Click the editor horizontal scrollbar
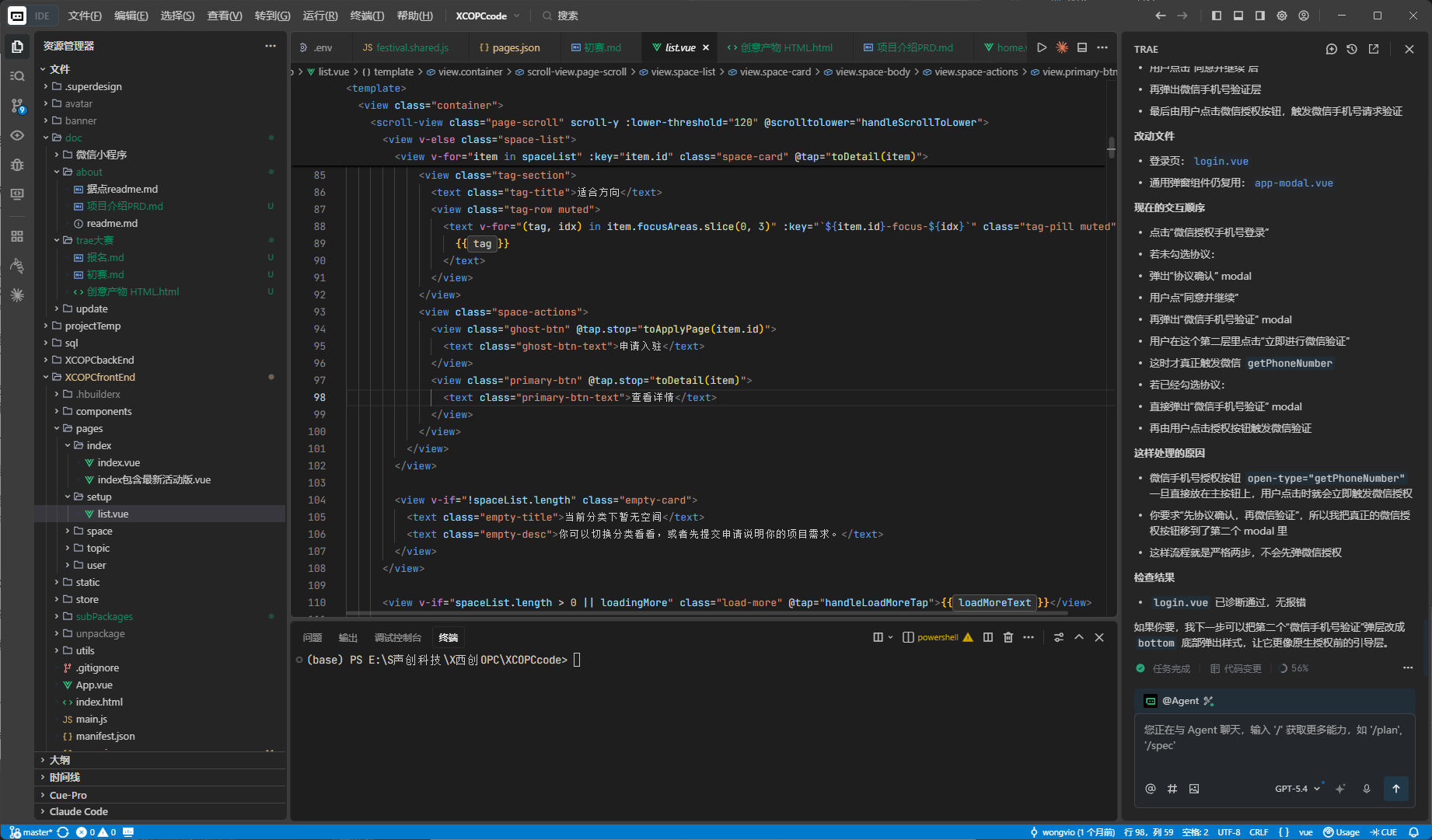1432x840 pixels. pos(707,612)
